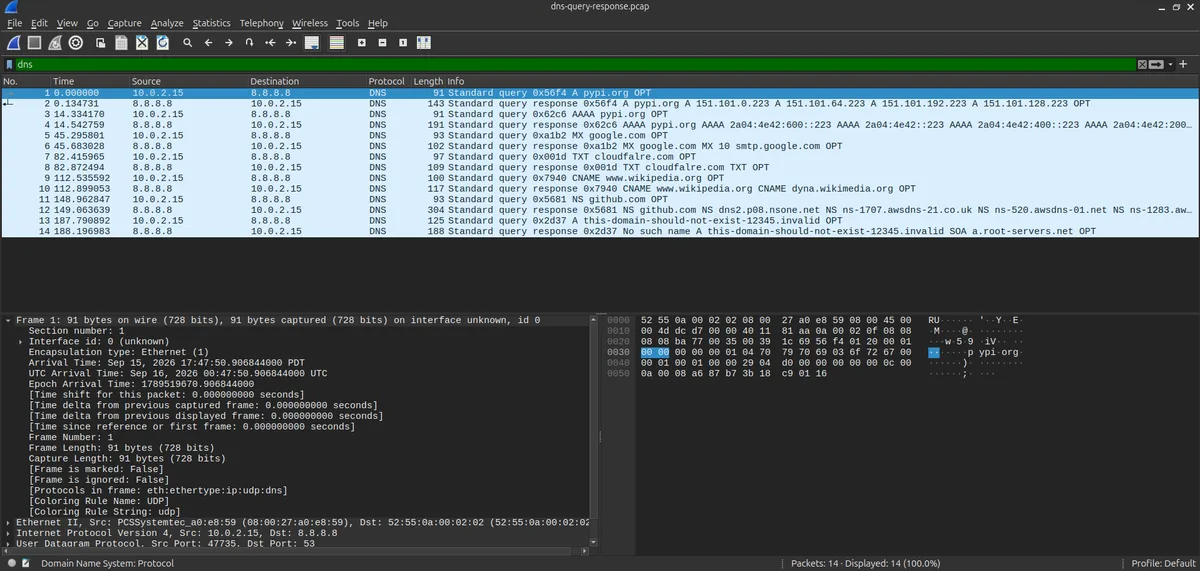Reload this capture file icon
The width and height of the screenshot is (1200, 571).
pyautogui.click(x=162, y=43)
